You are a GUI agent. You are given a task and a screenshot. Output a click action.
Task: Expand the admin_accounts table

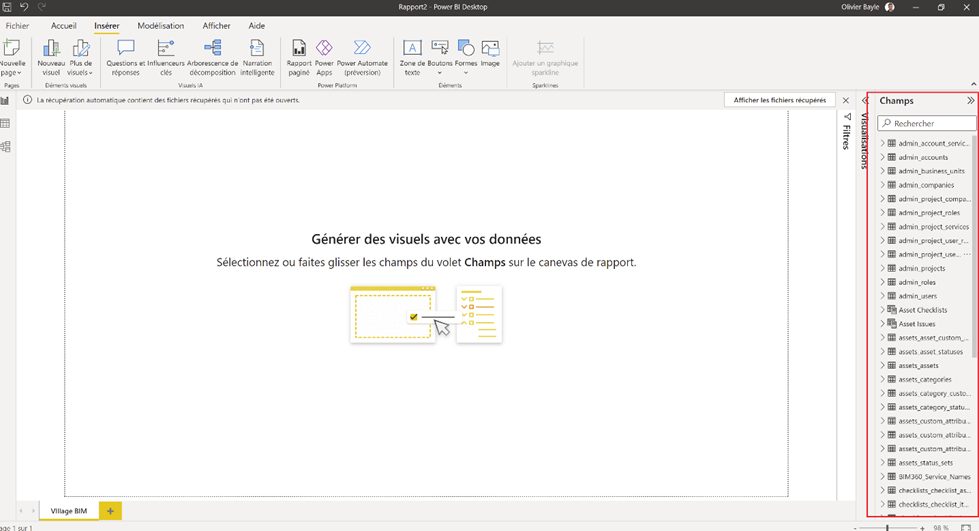[883, 157]
